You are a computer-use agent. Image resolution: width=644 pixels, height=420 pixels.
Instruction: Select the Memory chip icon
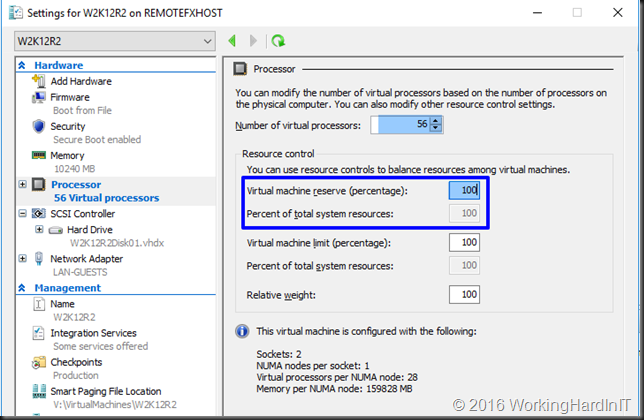(39, 155)
